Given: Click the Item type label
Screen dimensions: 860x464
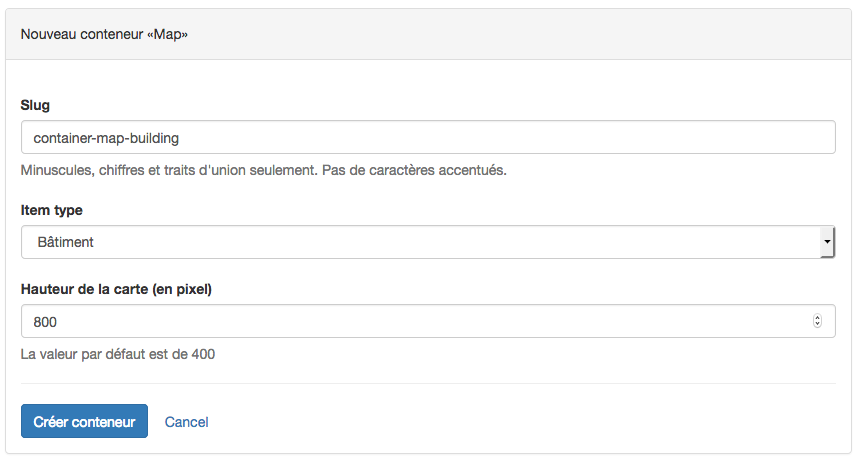Looking at the screenshot, I should [52, 210].
